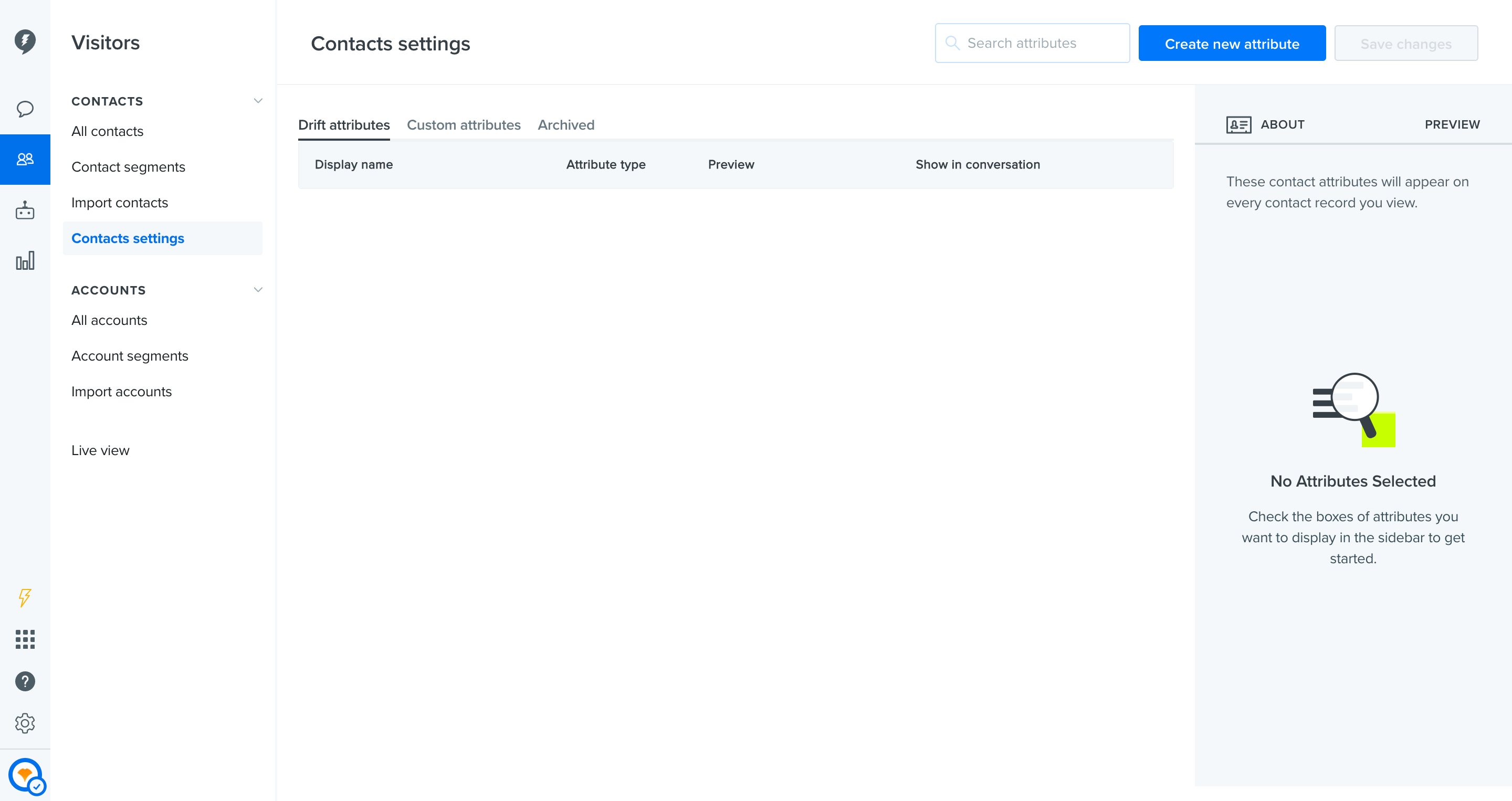The image size is (1512, 801).
Task: Open the apps grid icon
Action: point(25,639)
